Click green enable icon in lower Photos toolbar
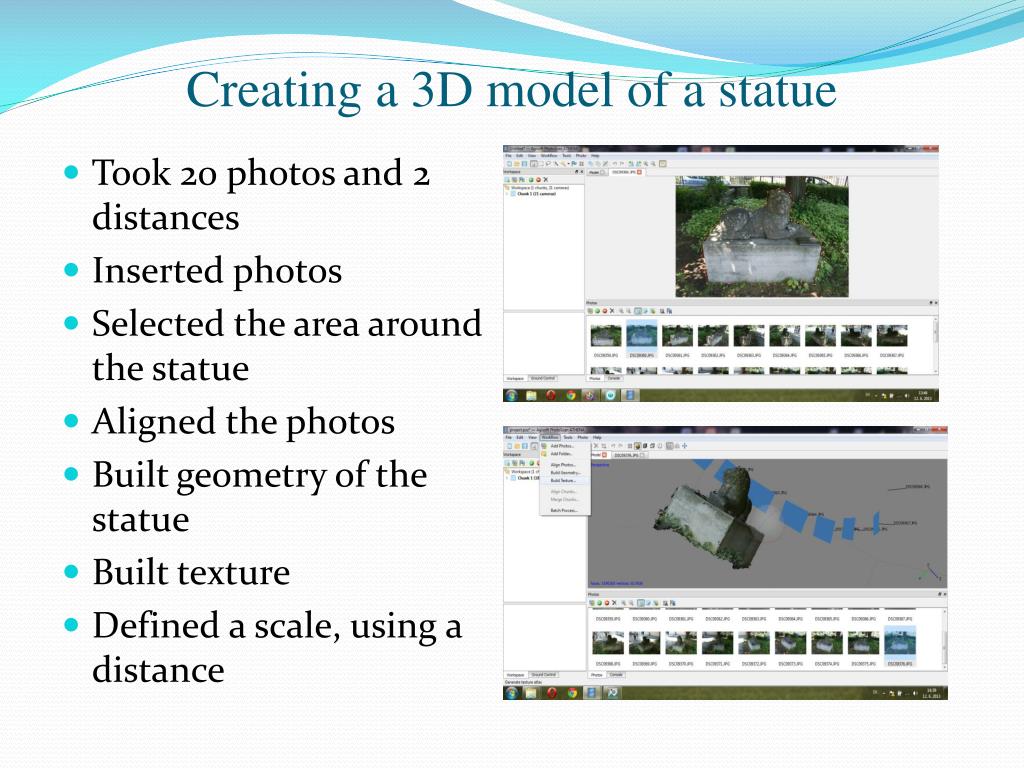 click(598, 603)
